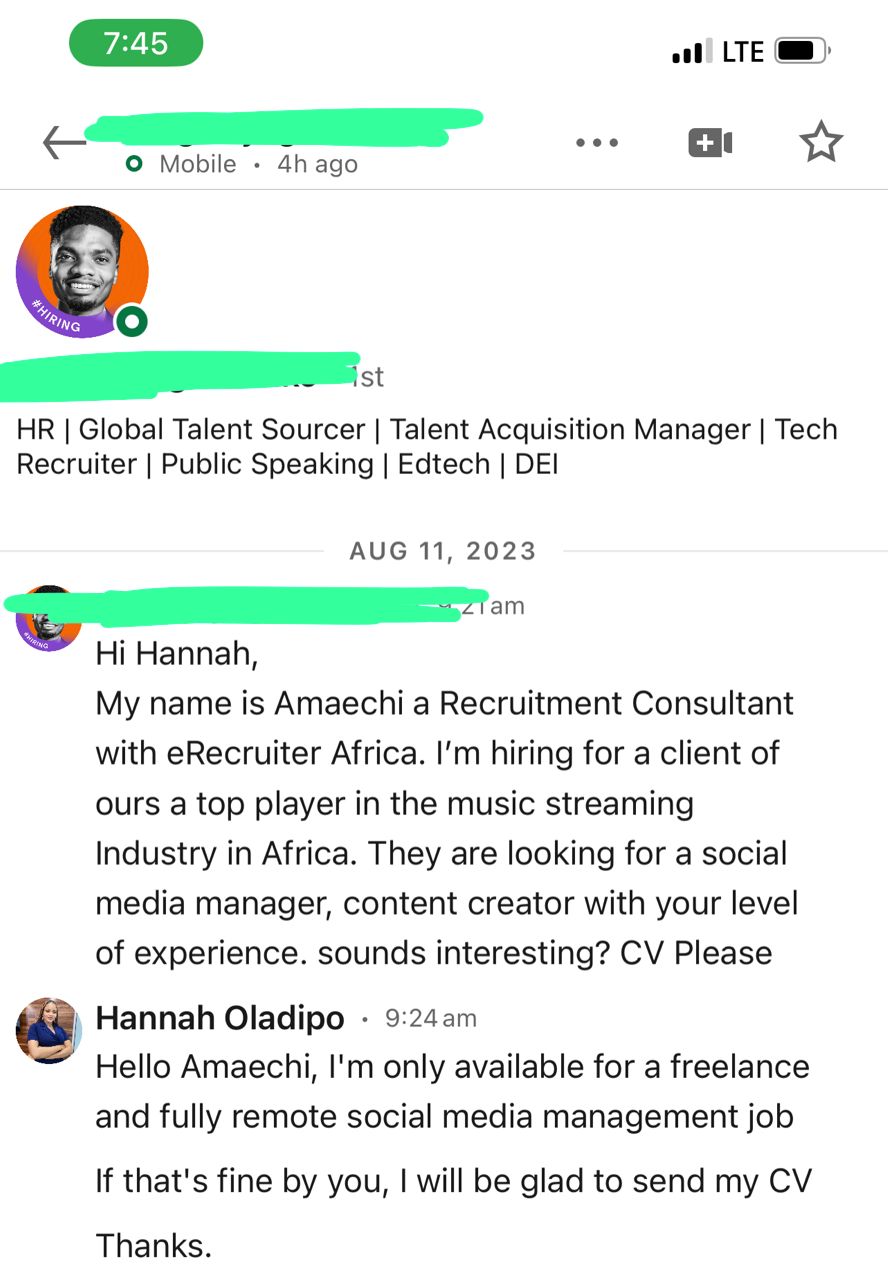Tap the message offering to send CV
The width and height of the screenshot is (888, 1280).
pyautogui.click(x=453, y=1181)
